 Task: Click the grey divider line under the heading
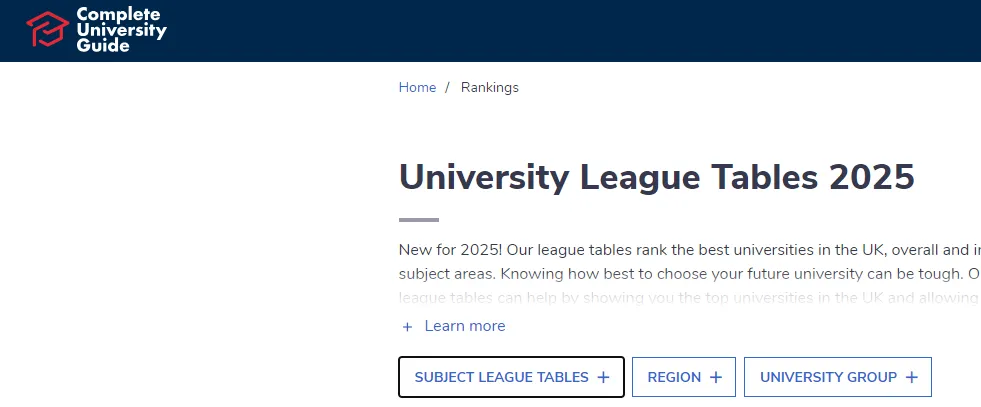pyautogui.click(x=419, y=220)
